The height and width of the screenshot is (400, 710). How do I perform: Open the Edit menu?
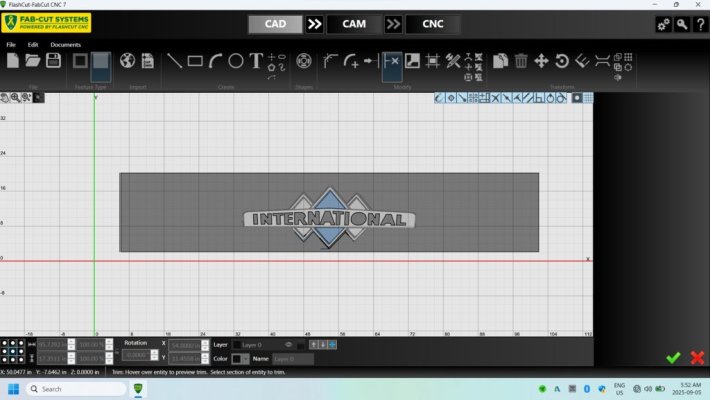click(33, 45)
